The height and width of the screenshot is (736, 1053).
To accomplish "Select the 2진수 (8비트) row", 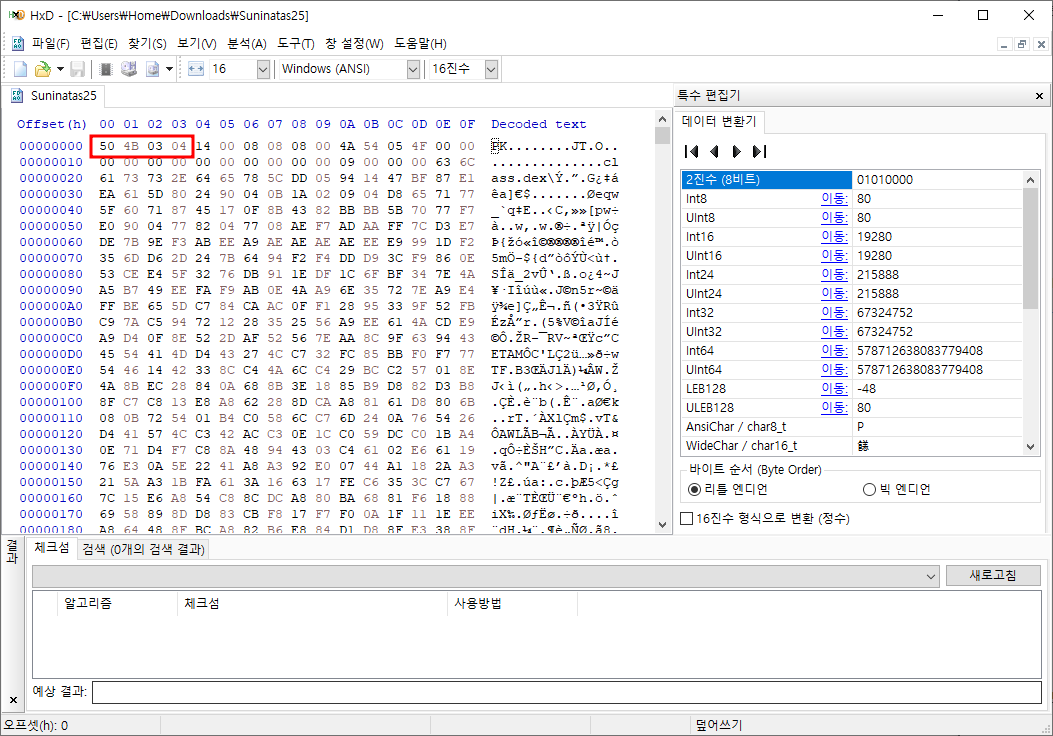I will point(852,180).
